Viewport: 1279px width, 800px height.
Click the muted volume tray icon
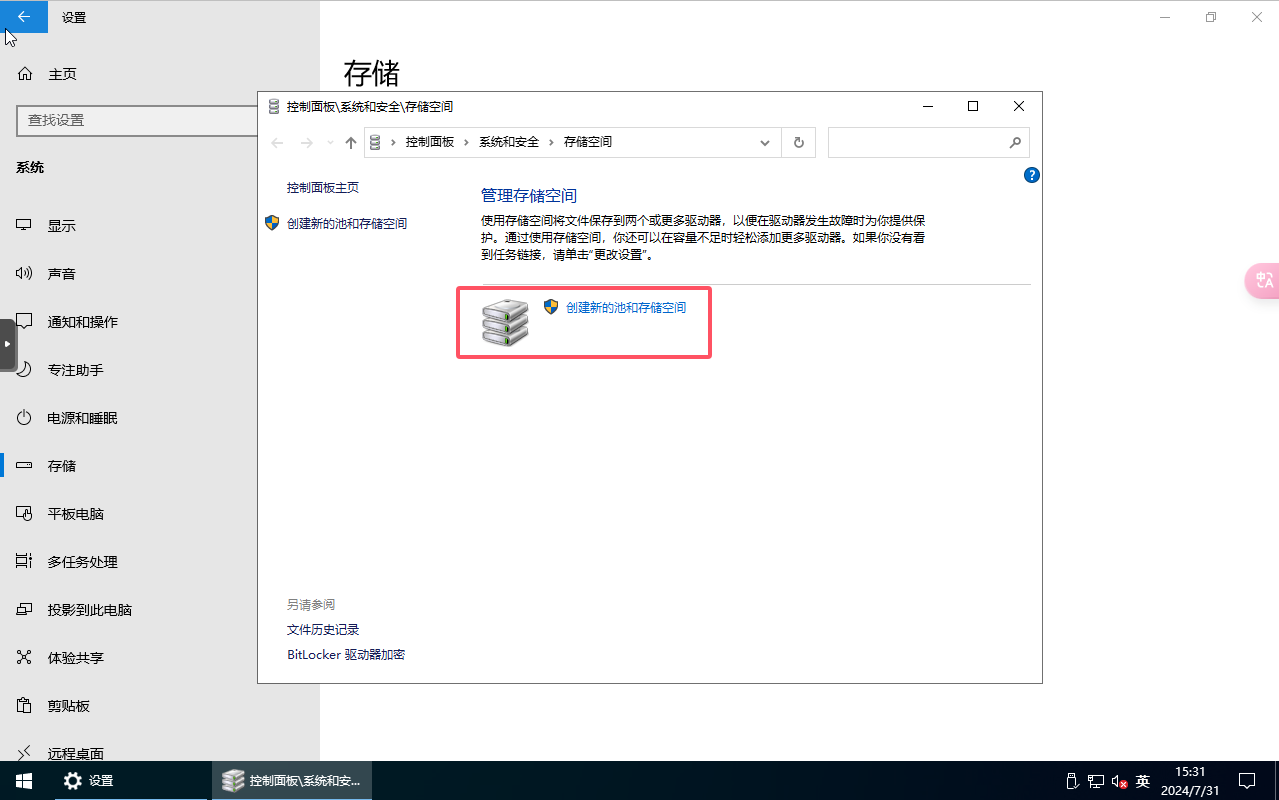[1119, 781]
